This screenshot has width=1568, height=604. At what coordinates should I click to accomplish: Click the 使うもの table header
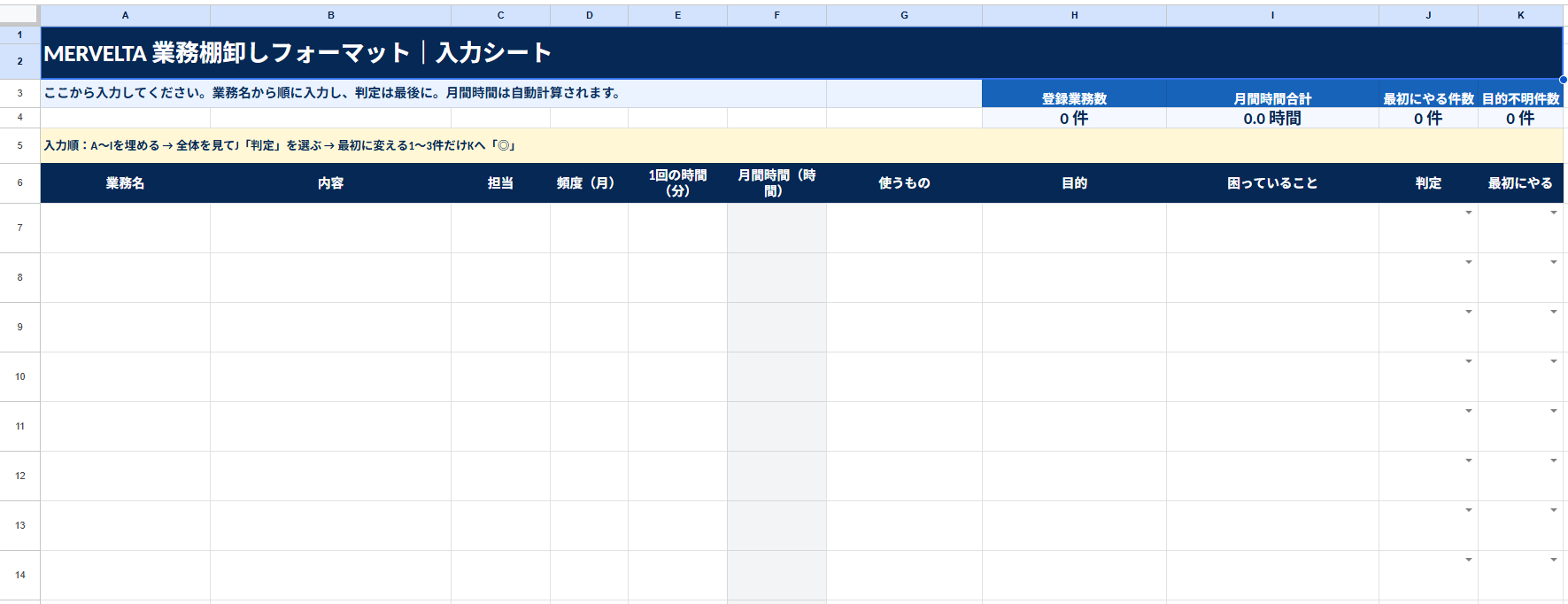tap(905, 183)
